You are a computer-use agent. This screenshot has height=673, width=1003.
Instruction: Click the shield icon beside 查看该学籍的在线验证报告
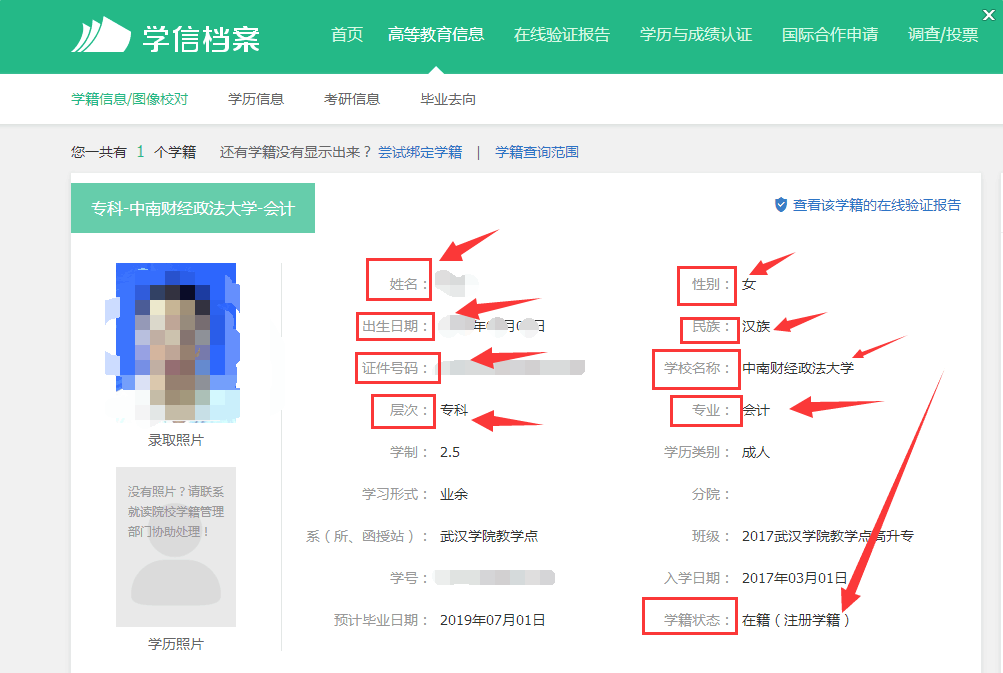(x=780, y=205)
